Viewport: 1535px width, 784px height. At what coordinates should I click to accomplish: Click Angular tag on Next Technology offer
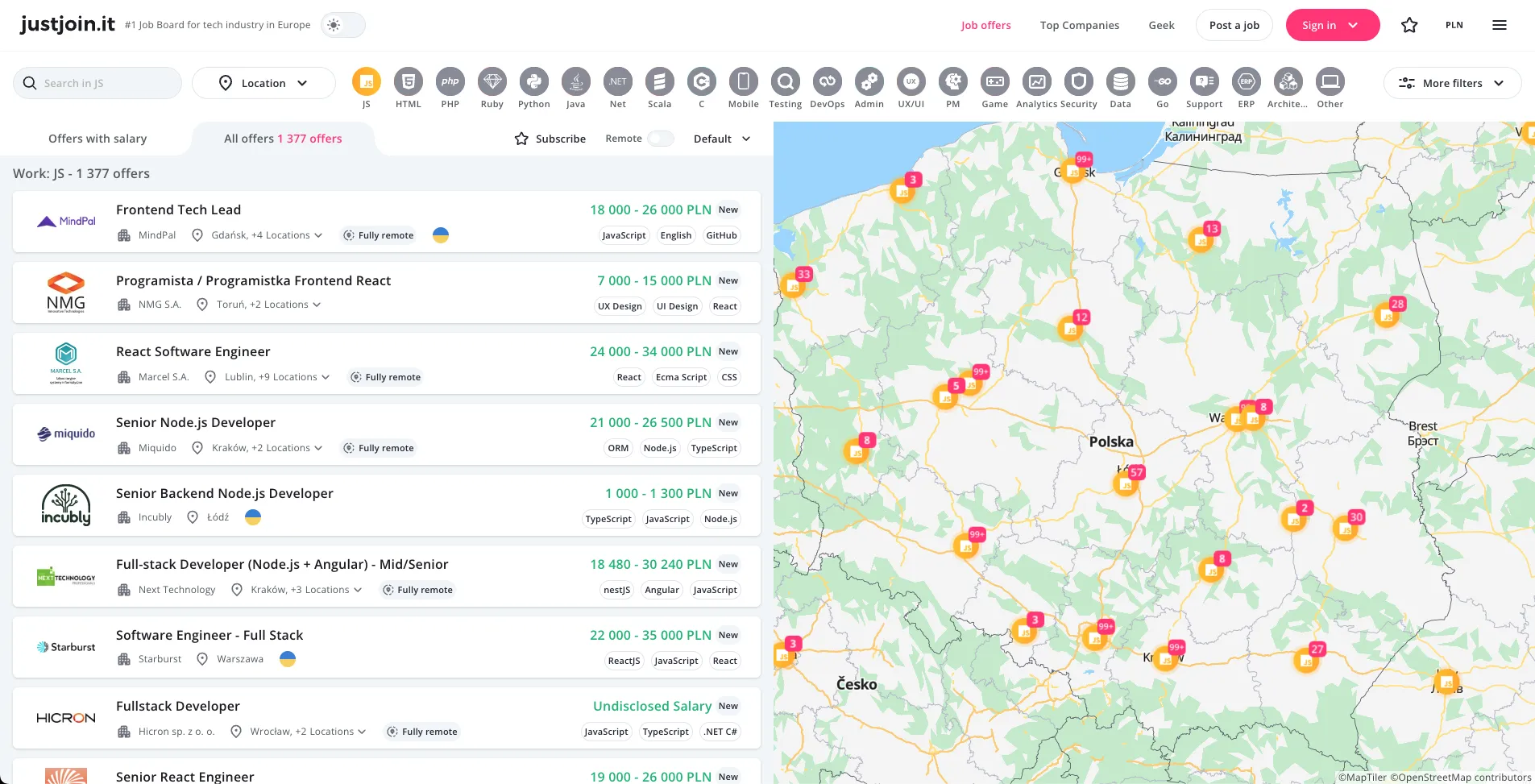tap(662, 590)
